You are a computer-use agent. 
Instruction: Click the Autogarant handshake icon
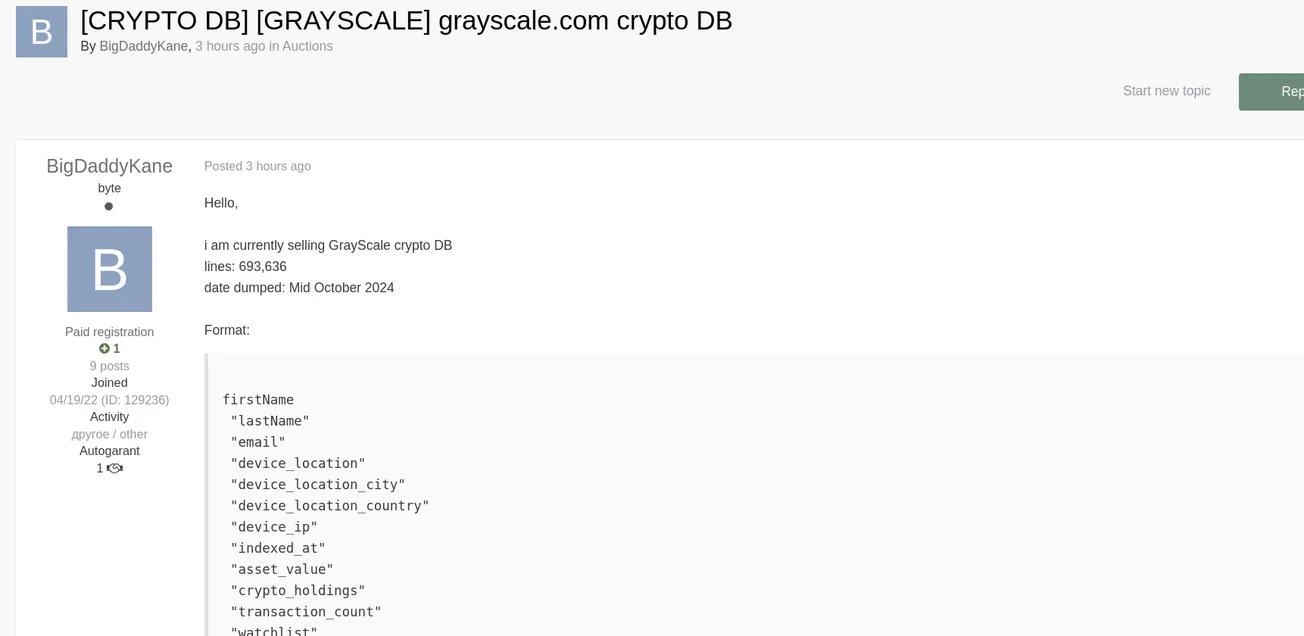(x=114, y=468)
